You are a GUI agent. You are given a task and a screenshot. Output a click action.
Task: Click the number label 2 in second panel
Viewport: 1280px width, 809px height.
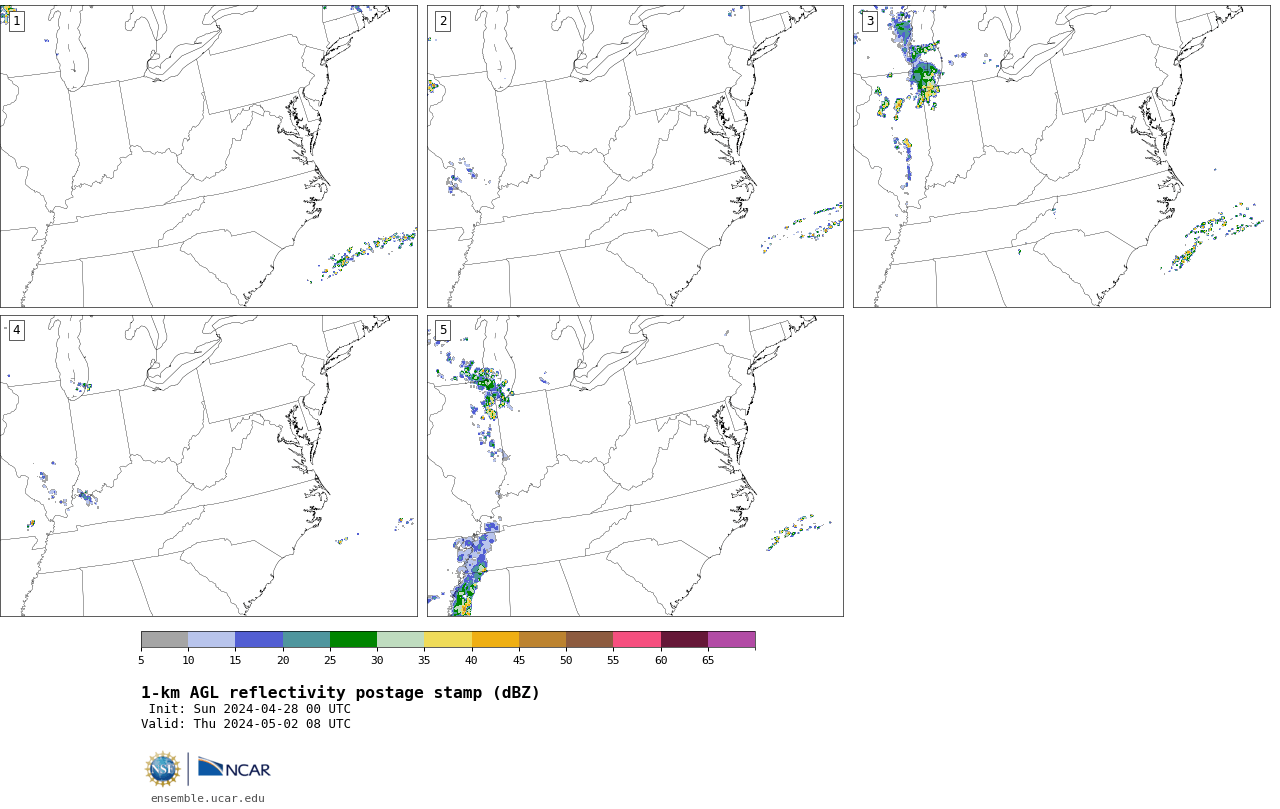click(x=443, y=21)
